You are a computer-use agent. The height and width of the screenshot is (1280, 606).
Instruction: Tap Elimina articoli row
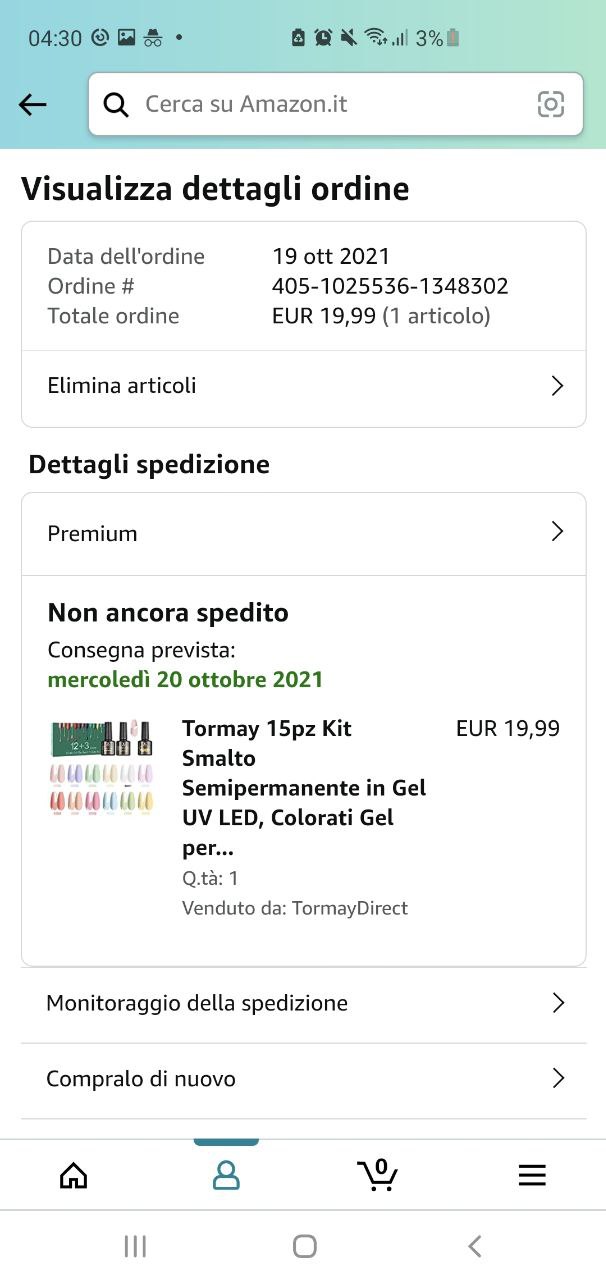click(x=122, y=386)
